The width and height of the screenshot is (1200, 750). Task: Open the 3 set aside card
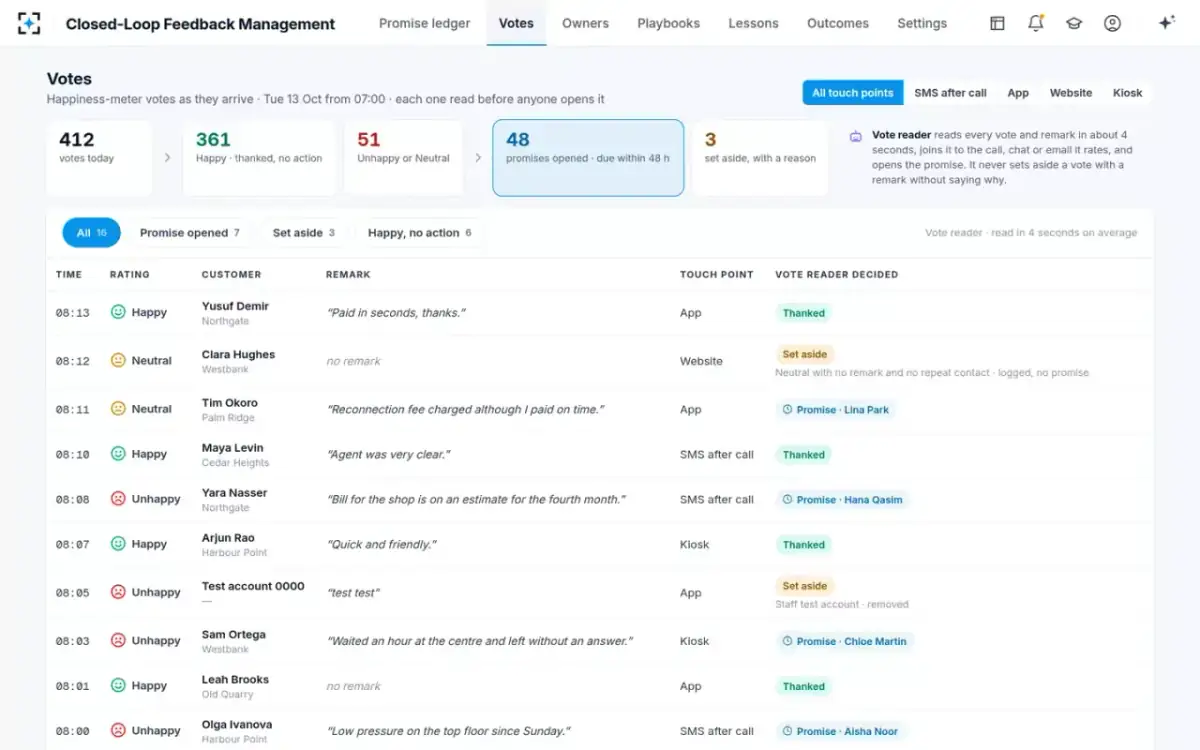point(760,158)
